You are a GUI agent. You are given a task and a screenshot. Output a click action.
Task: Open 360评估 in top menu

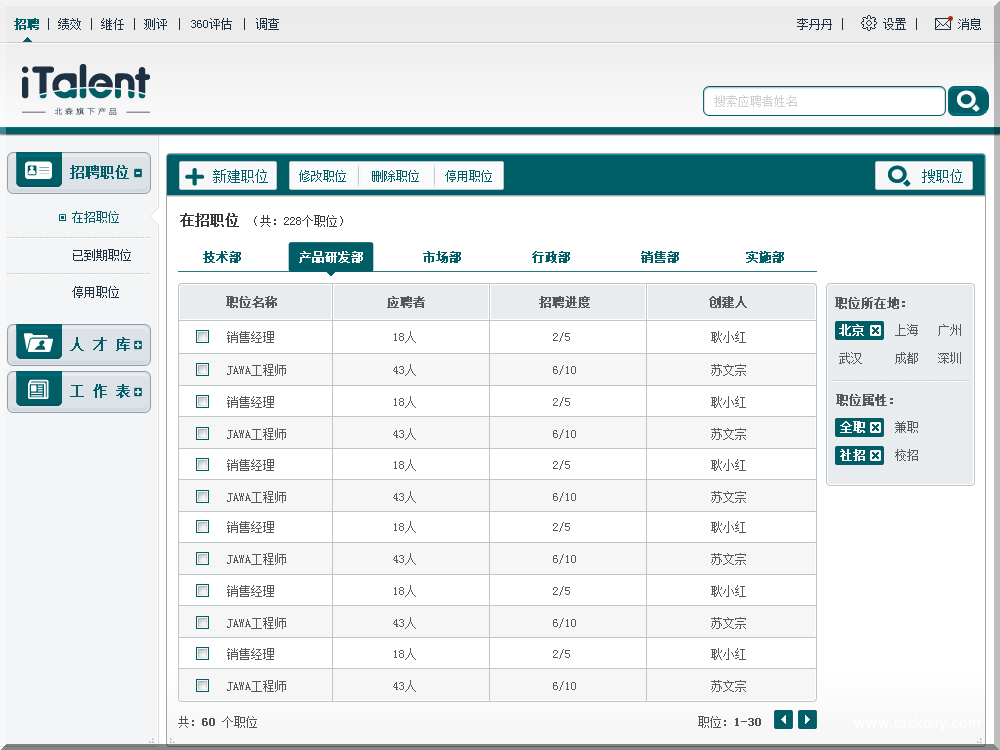211,24
